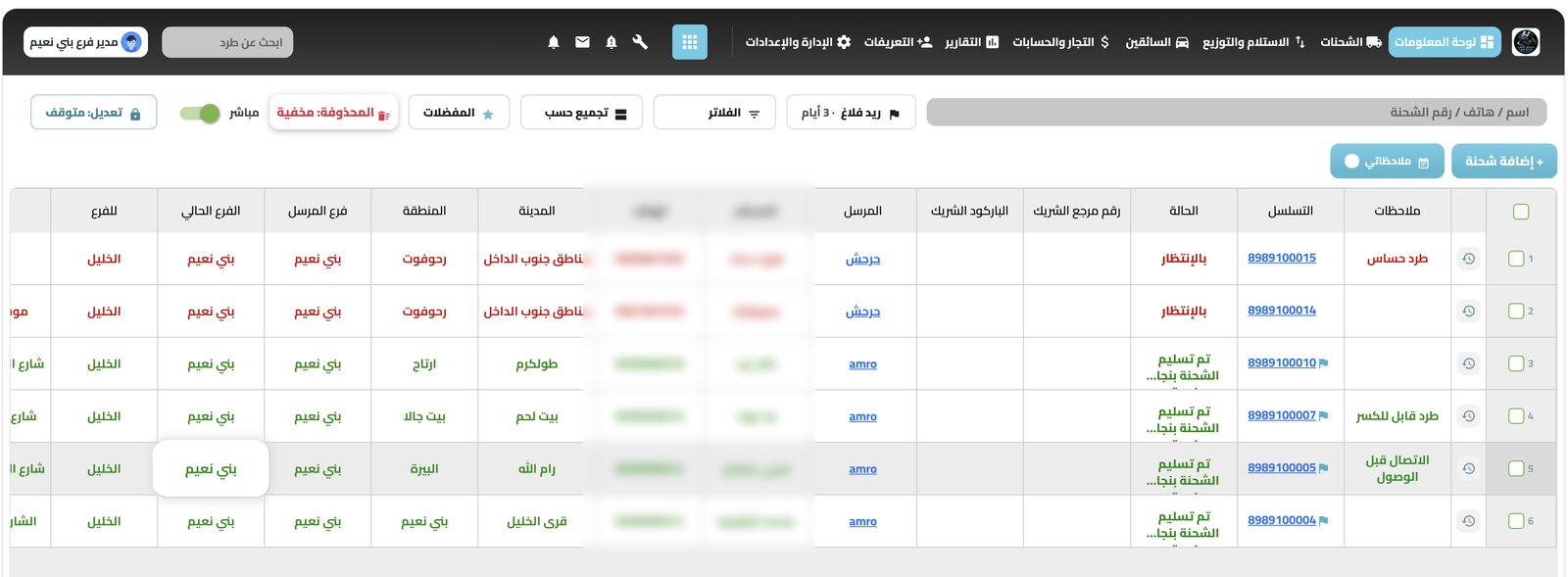The width and height of the screenshot is (1568, 577).
Task: Open the السائقين drivers menu
Action: (1157, 42)
